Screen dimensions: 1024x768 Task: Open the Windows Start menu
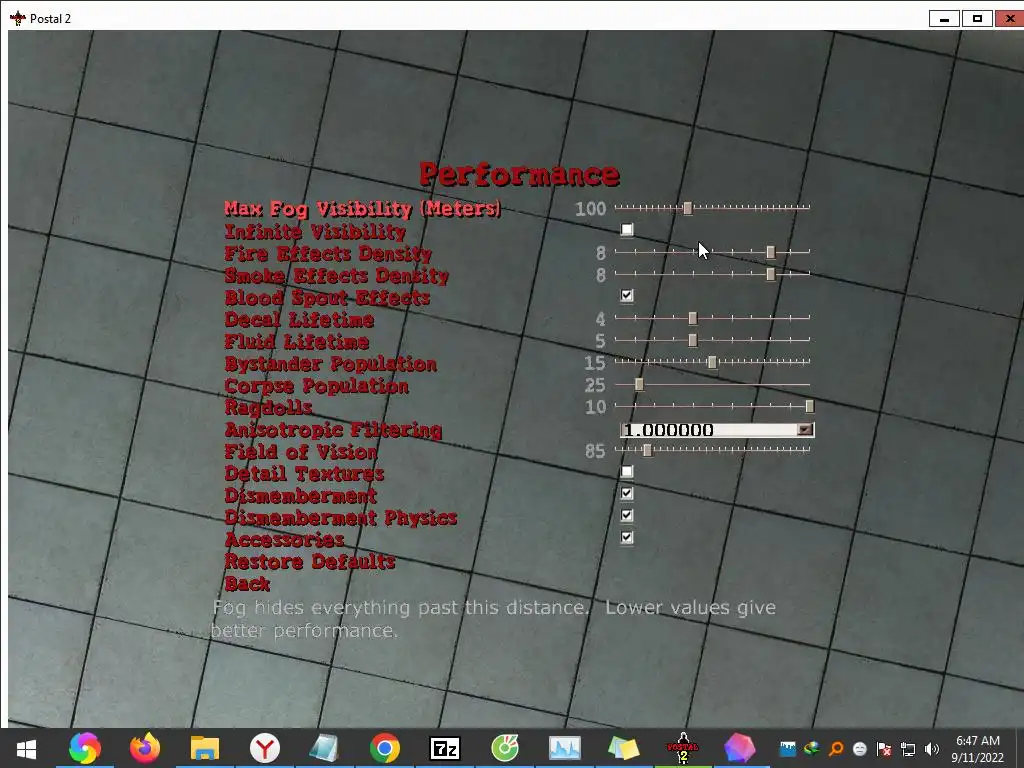click(26, 748)
